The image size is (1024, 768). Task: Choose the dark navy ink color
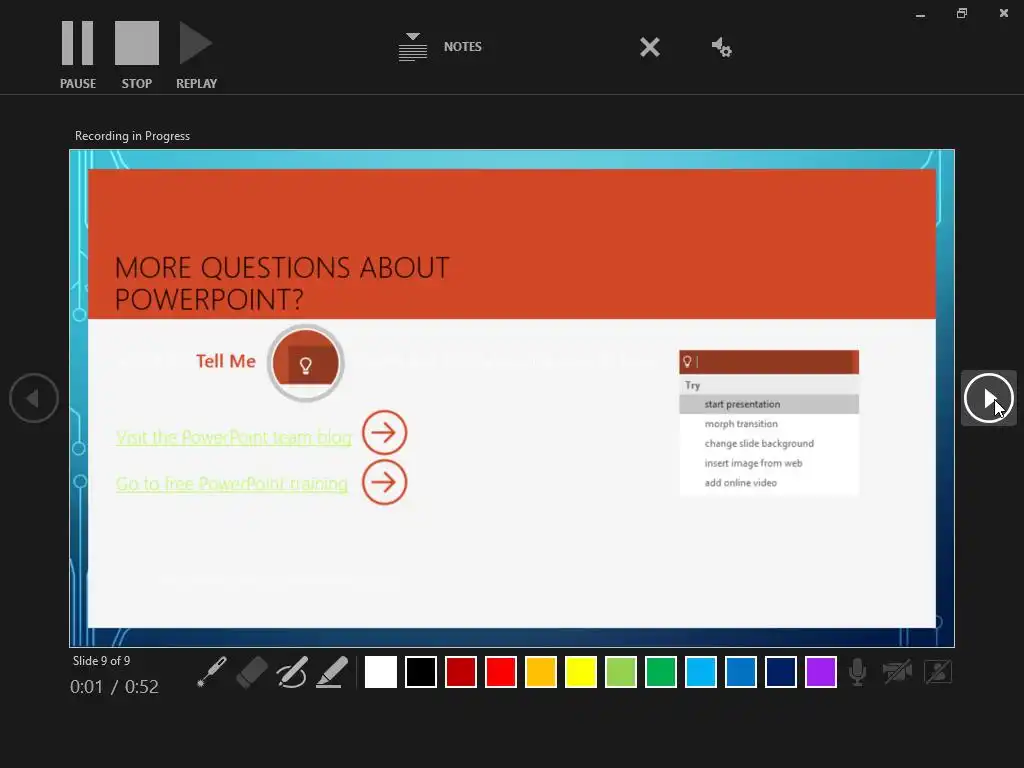click(781, 672)
